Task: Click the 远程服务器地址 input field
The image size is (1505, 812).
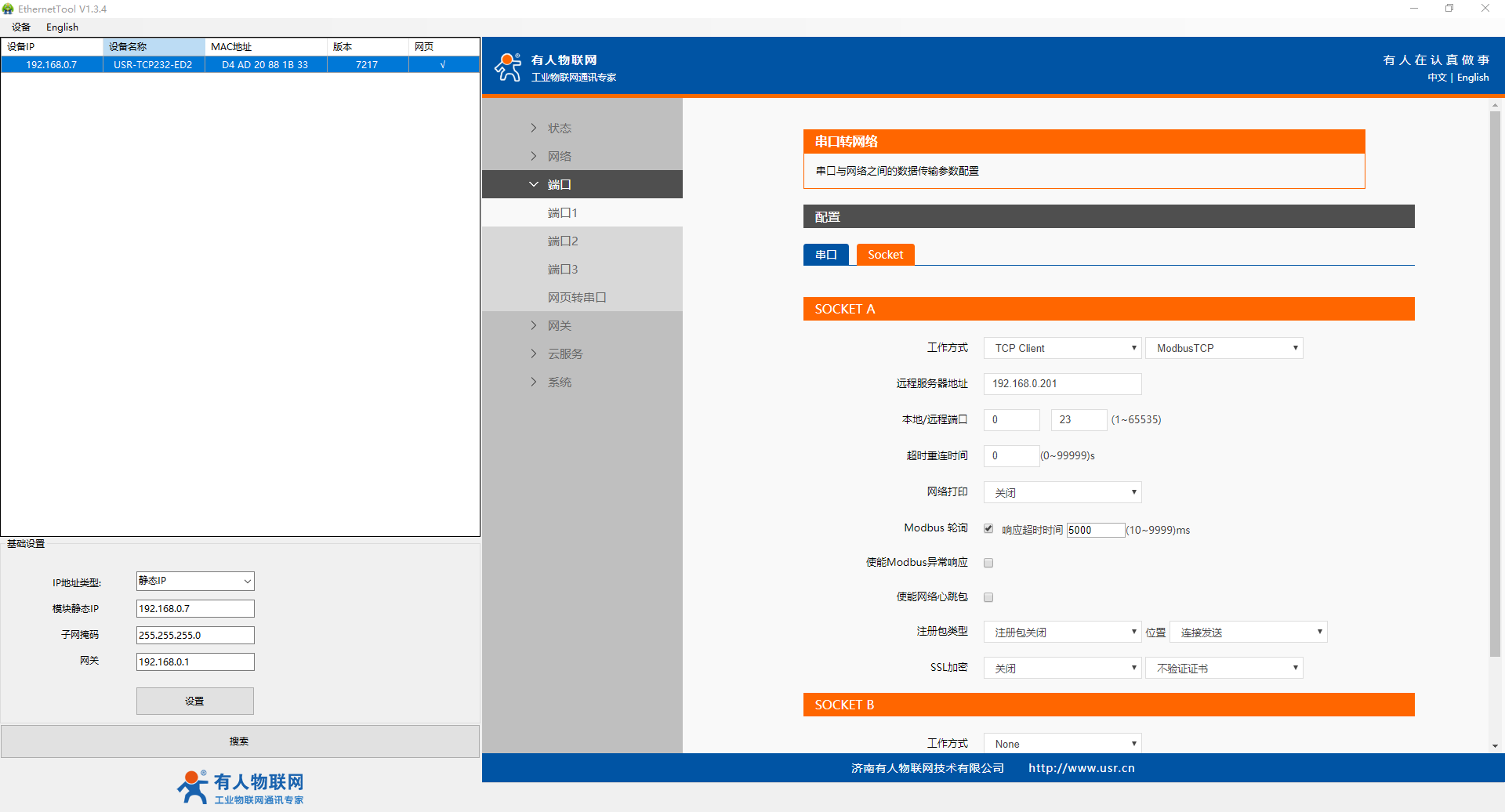Action: click(x=1062, y=384)
